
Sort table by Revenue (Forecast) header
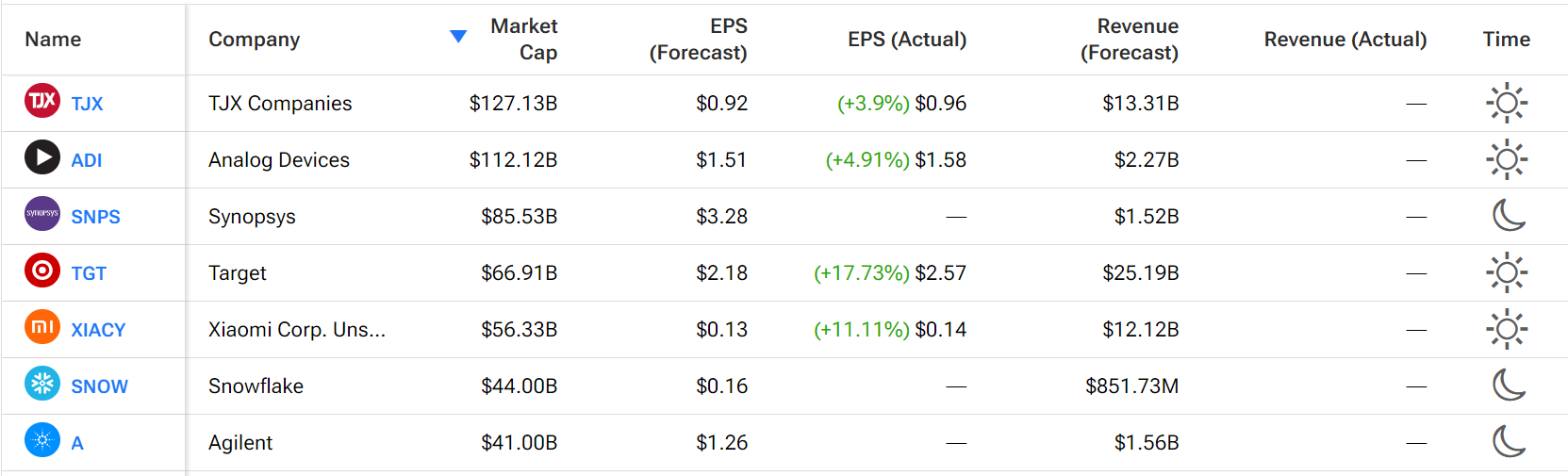1130,40
